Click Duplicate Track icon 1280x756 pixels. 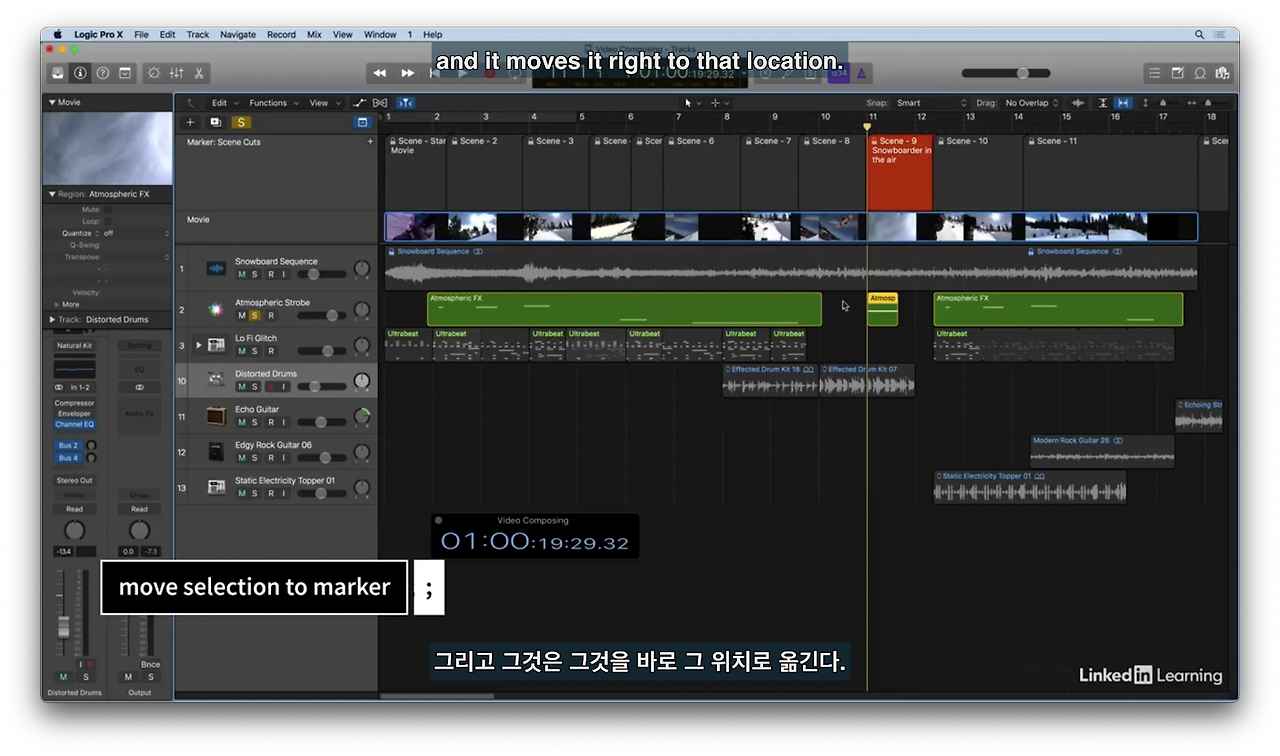[x=215, y=122]
